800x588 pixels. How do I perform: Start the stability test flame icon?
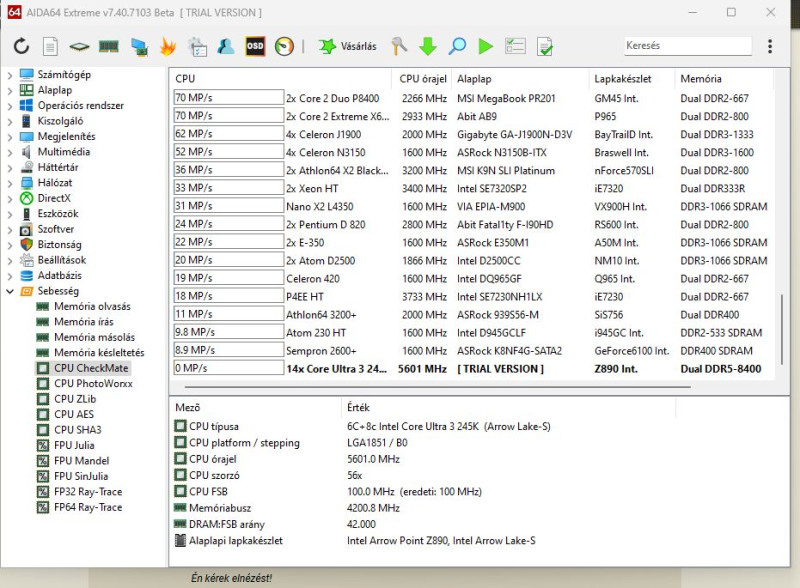(167, 46)
